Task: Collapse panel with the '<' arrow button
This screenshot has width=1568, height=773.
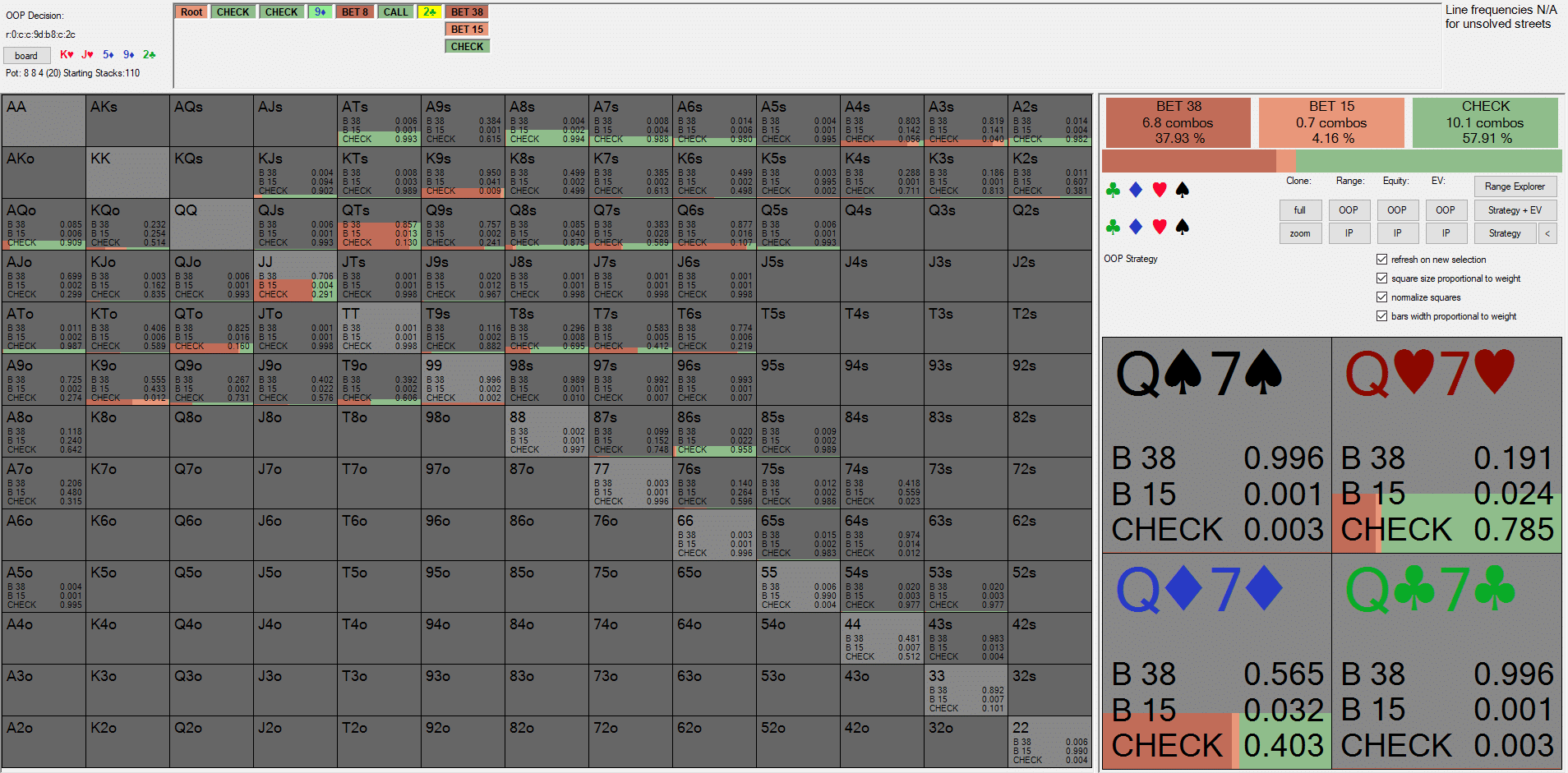Action: click(1547, 233)
